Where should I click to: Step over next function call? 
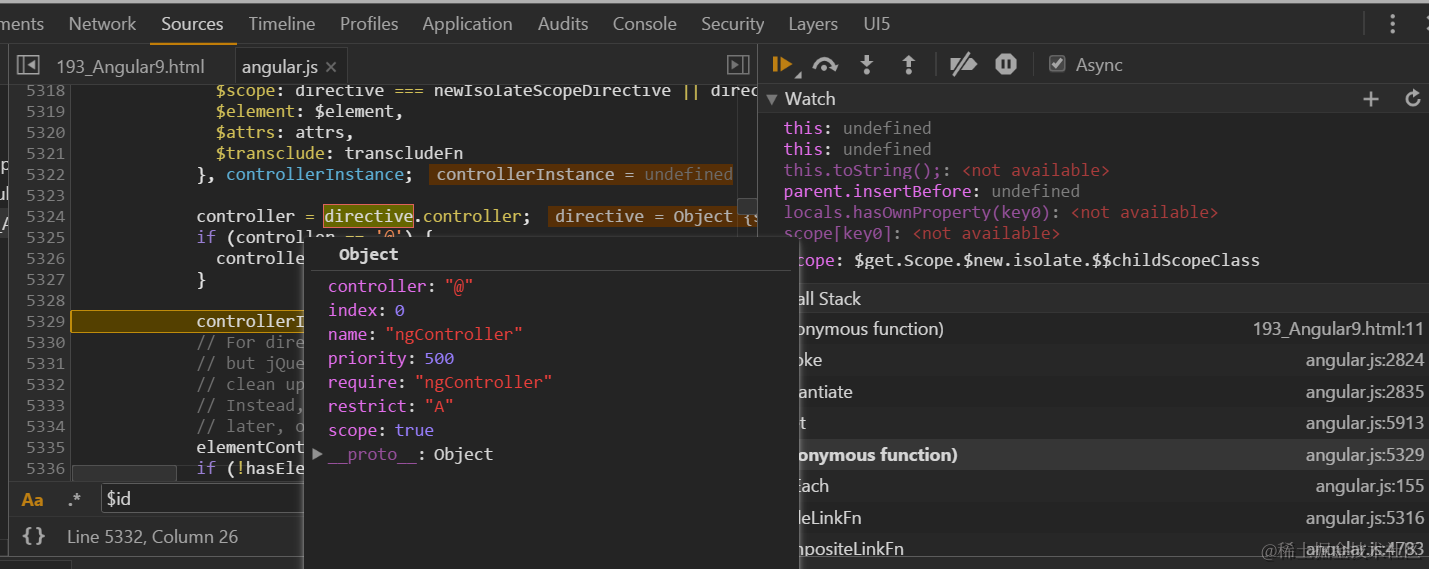pyautogui.click(x=825, y=64)
